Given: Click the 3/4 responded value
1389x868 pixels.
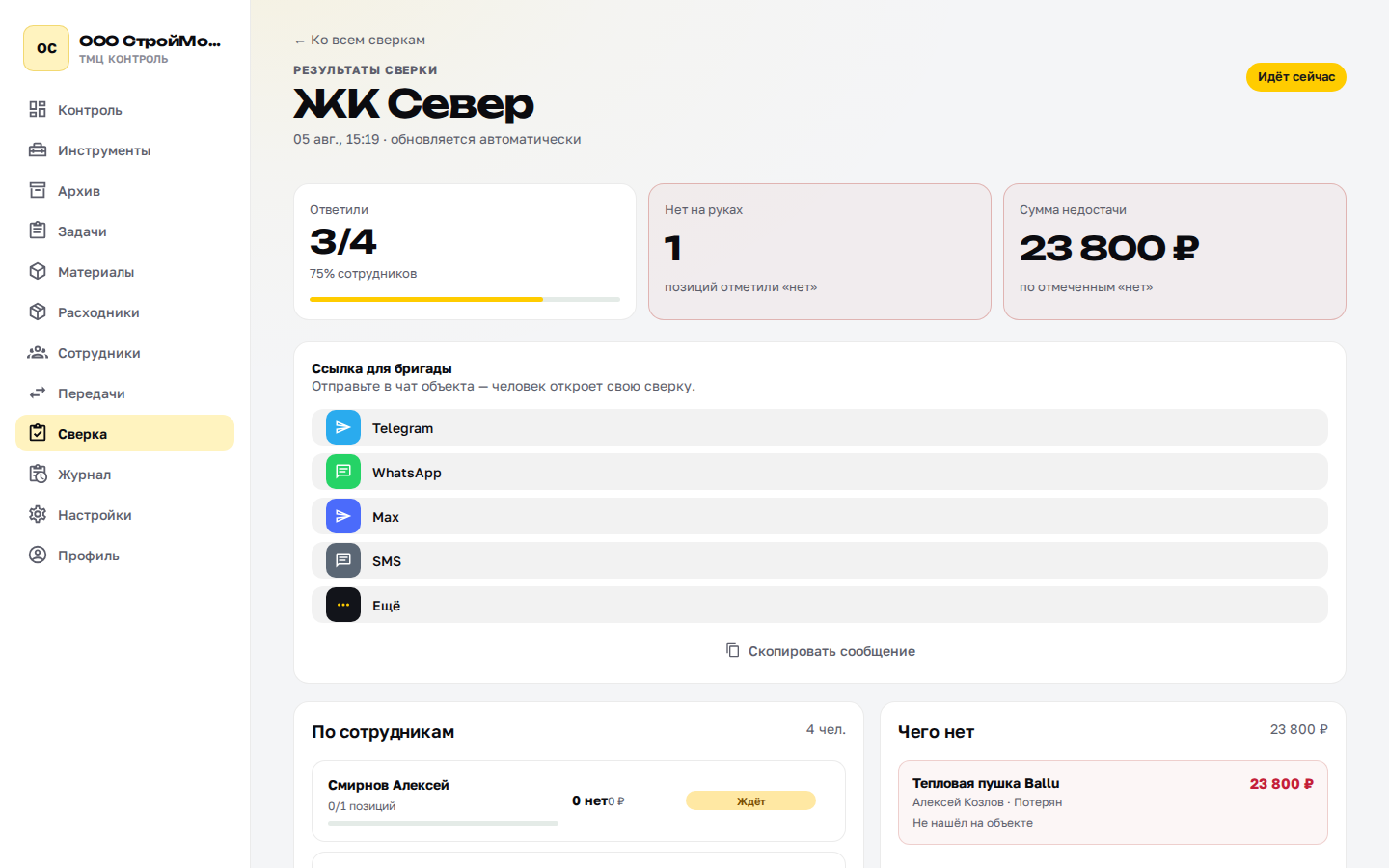Looking at the screenshot, I should (343, 241).
